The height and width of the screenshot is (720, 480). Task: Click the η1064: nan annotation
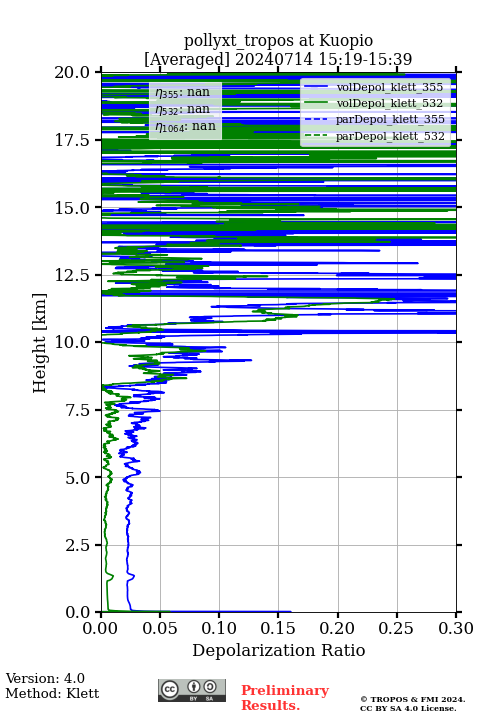tap(186, 127)
